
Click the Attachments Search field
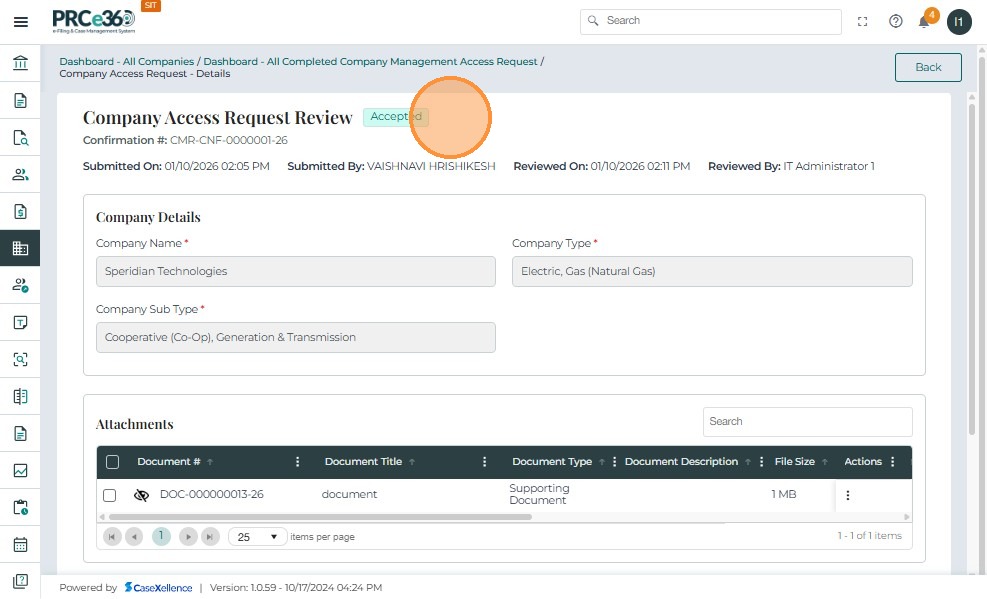coord(808,422)
